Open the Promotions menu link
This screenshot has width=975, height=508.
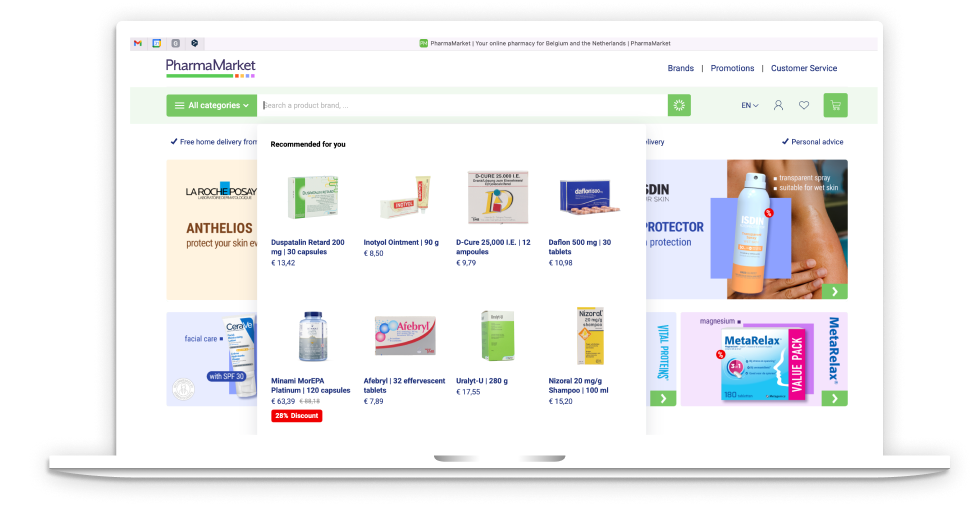point(732,68)
